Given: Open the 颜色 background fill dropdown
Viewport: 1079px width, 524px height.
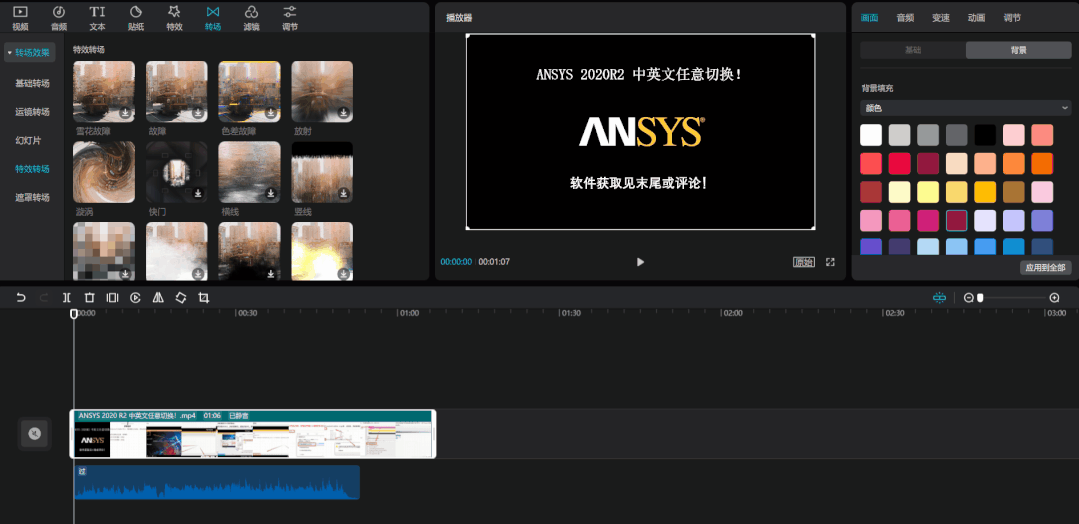Looking at the screenshot, I should [x=965, y=107].
